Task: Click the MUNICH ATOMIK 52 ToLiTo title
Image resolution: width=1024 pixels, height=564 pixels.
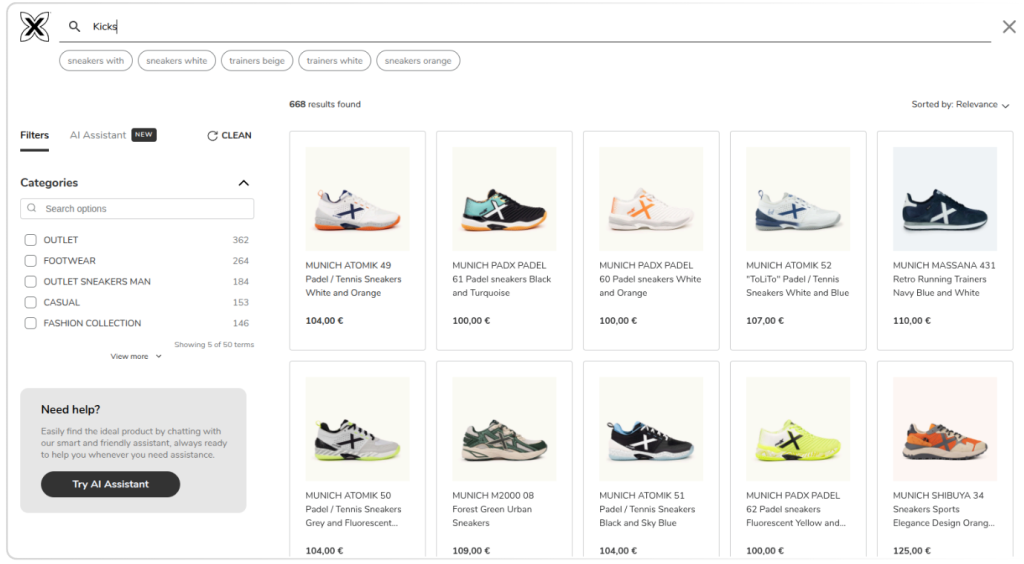Action: coord(797,279)
